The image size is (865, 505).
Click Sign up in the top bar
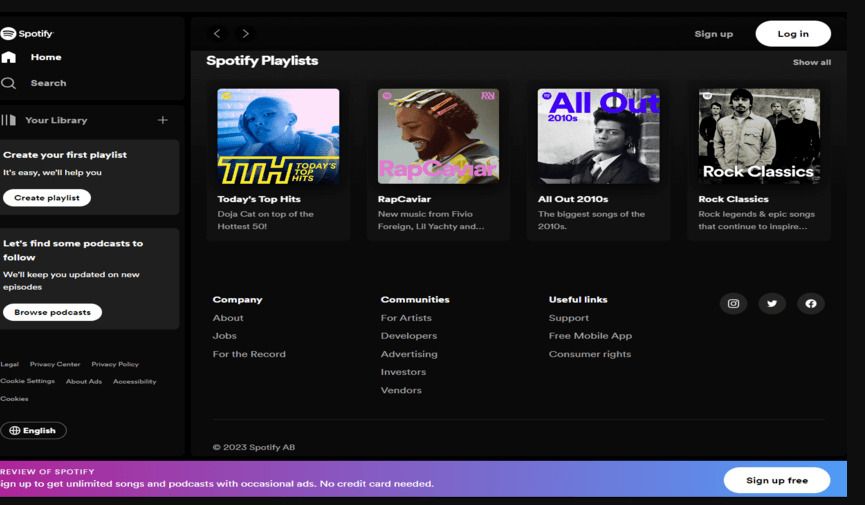[713, 34]
